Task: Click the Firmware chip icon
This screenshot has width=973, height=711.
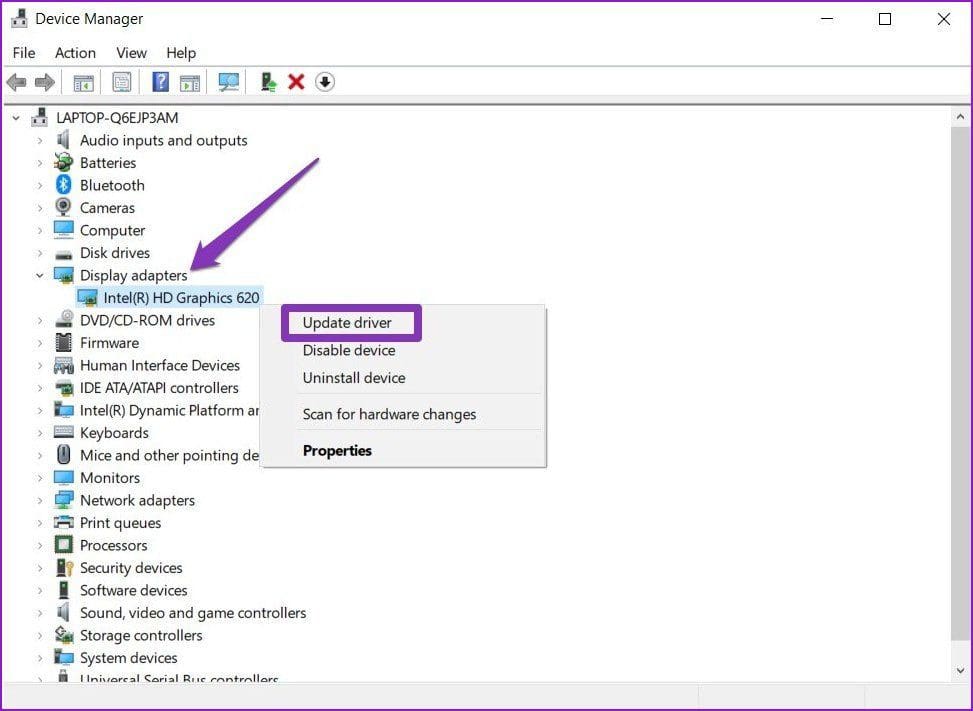Action: pos(63,342)
